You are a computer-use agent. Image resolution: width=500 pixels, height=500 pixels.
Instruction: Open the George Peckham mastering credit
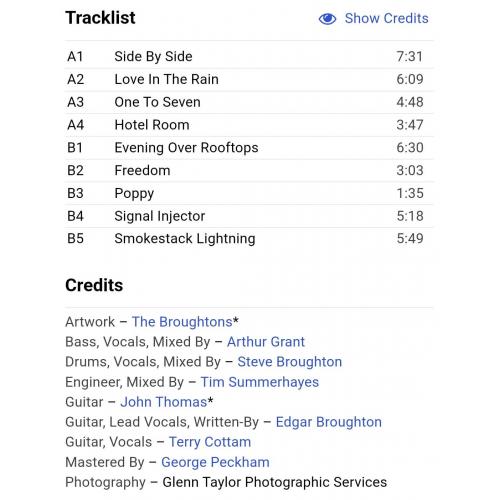[215, 462]
